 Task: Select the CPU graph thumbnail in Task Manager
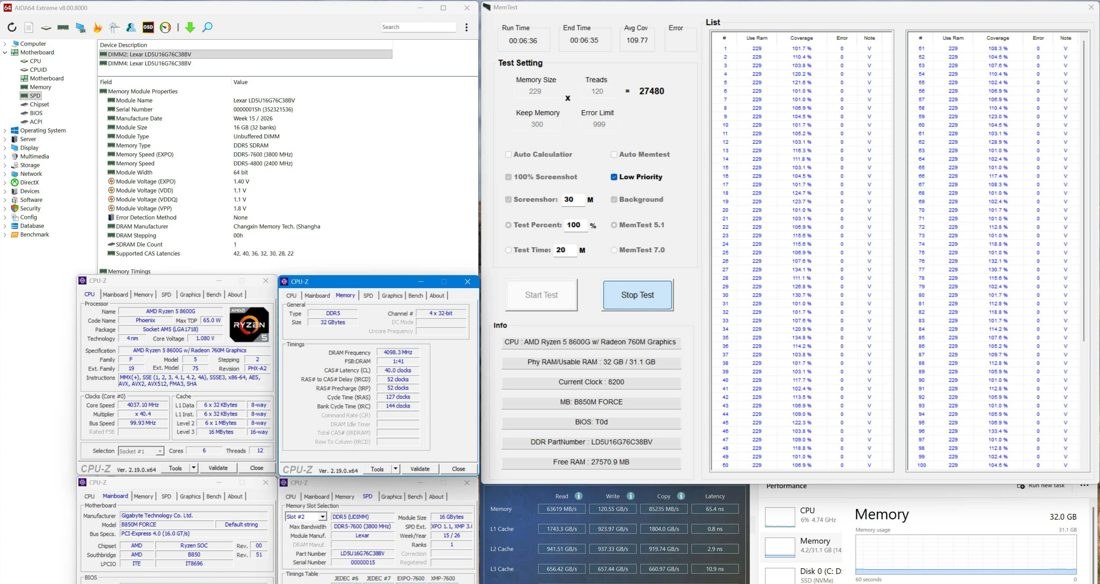(x=779, y=516)
